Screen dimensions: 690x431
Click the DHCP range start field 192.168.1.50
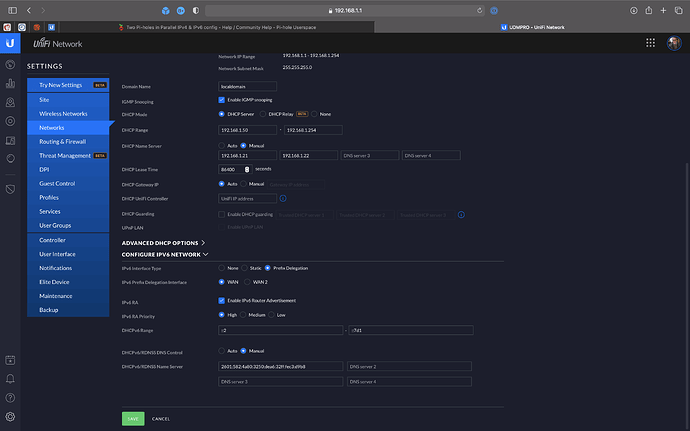coord(247,130)
